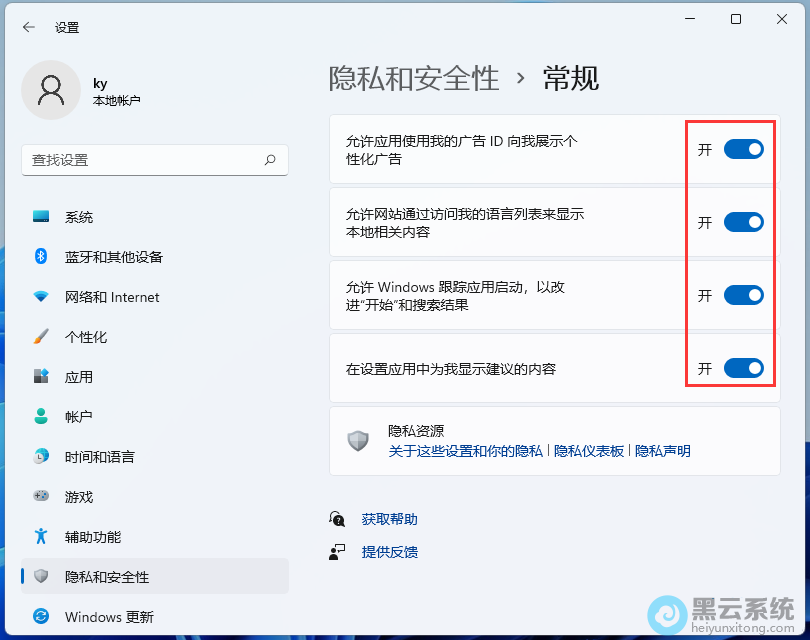Screen dimensions: 810x640
Task: Click the ky user avatar picture
Action: click(50, 90)
